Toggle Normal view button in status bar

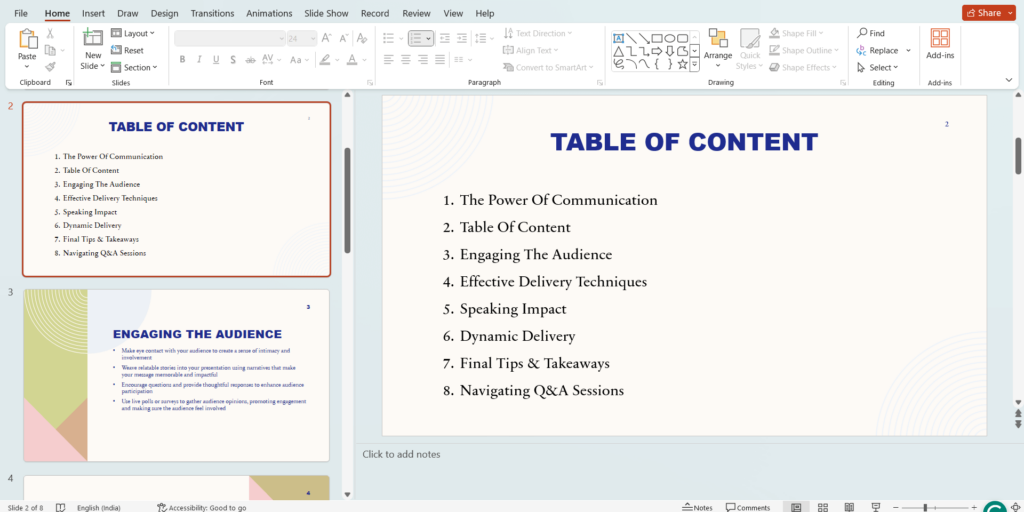pos(796,507)
